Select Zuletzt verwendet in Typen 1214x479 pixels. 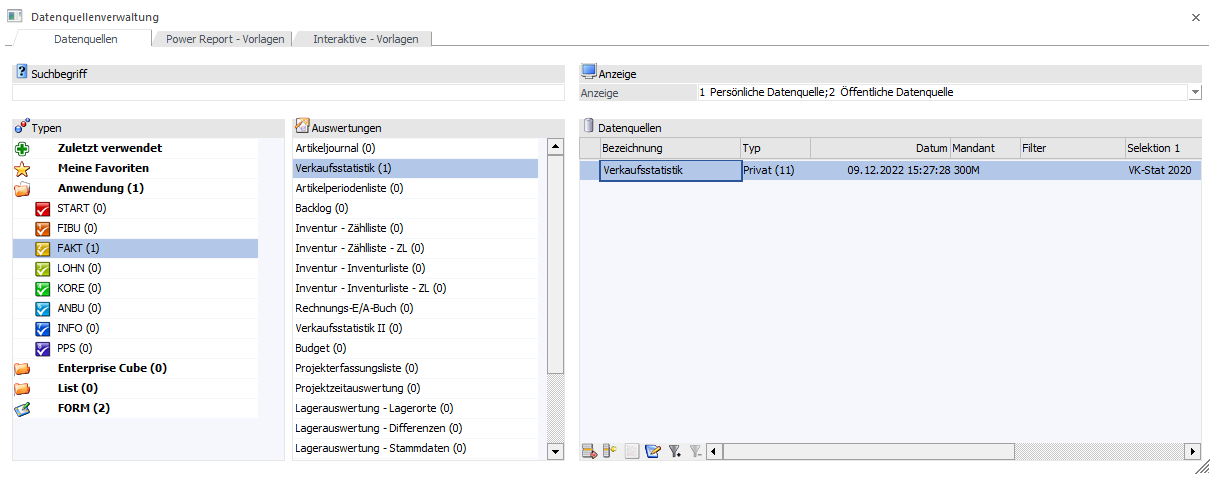(x=110, y=148)
